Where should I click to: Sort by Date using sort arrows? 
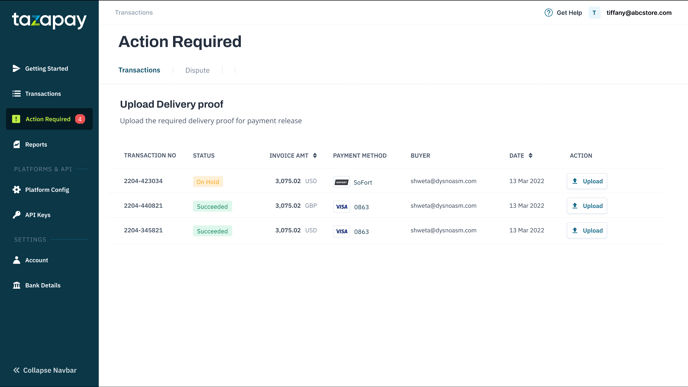tap(530, 155)
